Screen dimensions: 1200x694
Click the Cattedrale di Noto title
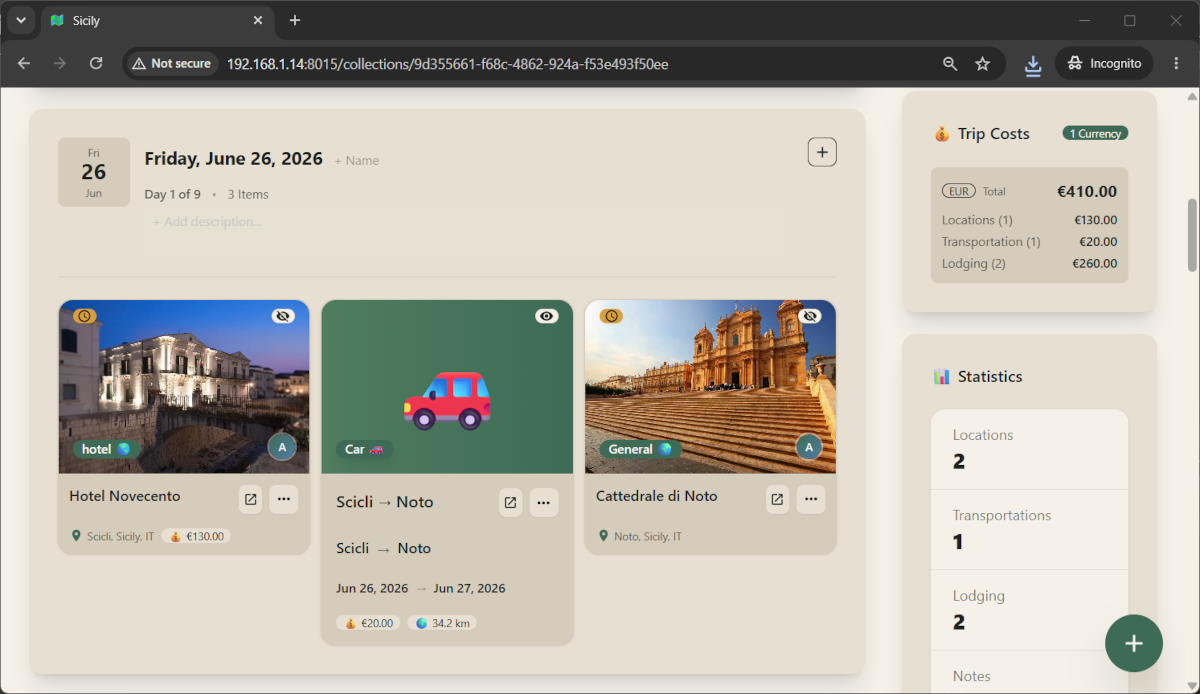657,496
